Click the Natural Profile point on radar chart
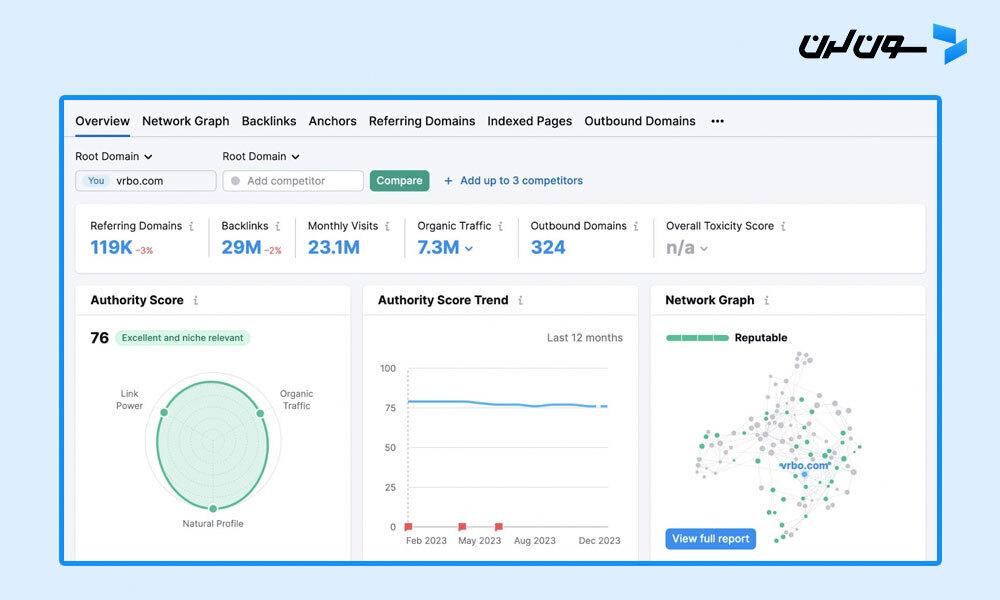1000x600 pixels. pos(213,508)
